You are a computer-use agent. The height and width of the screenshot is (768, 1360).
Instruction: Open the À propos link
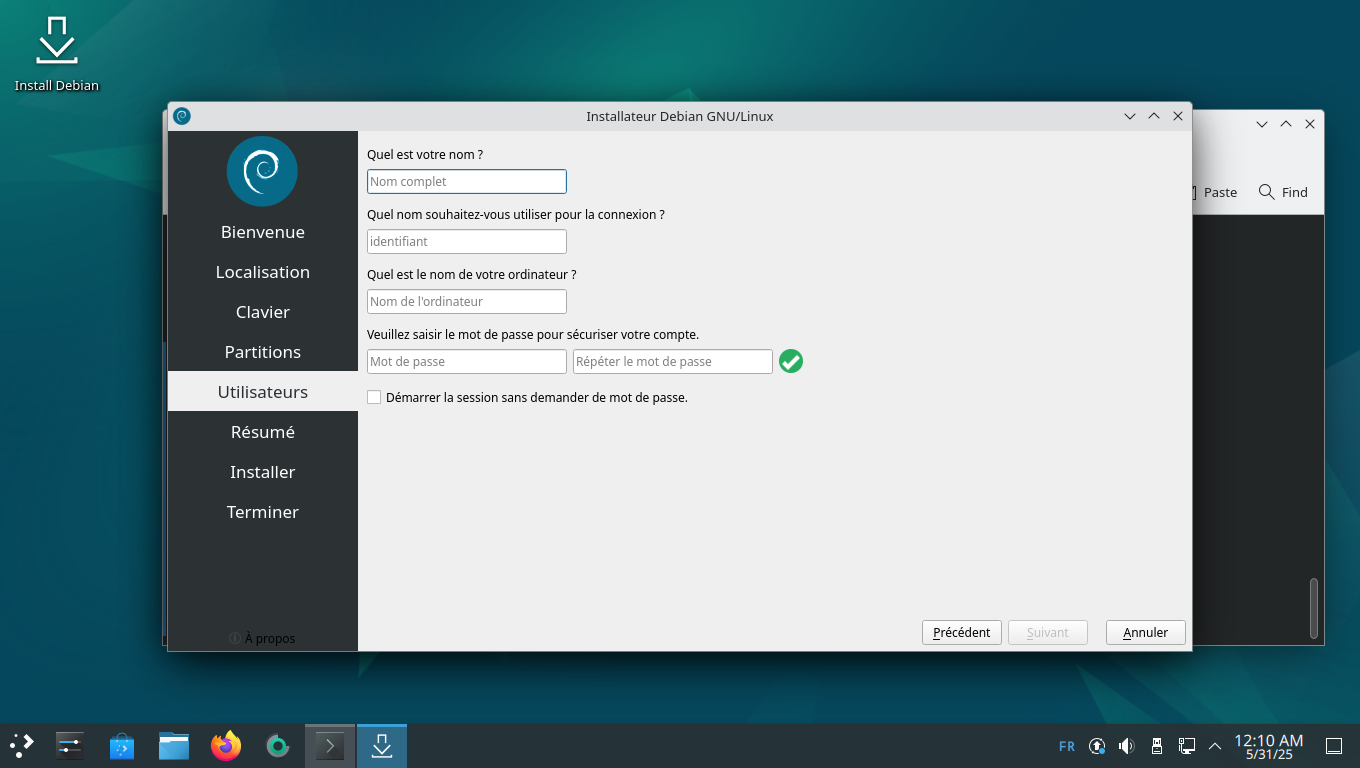click(x=262, y=638)
